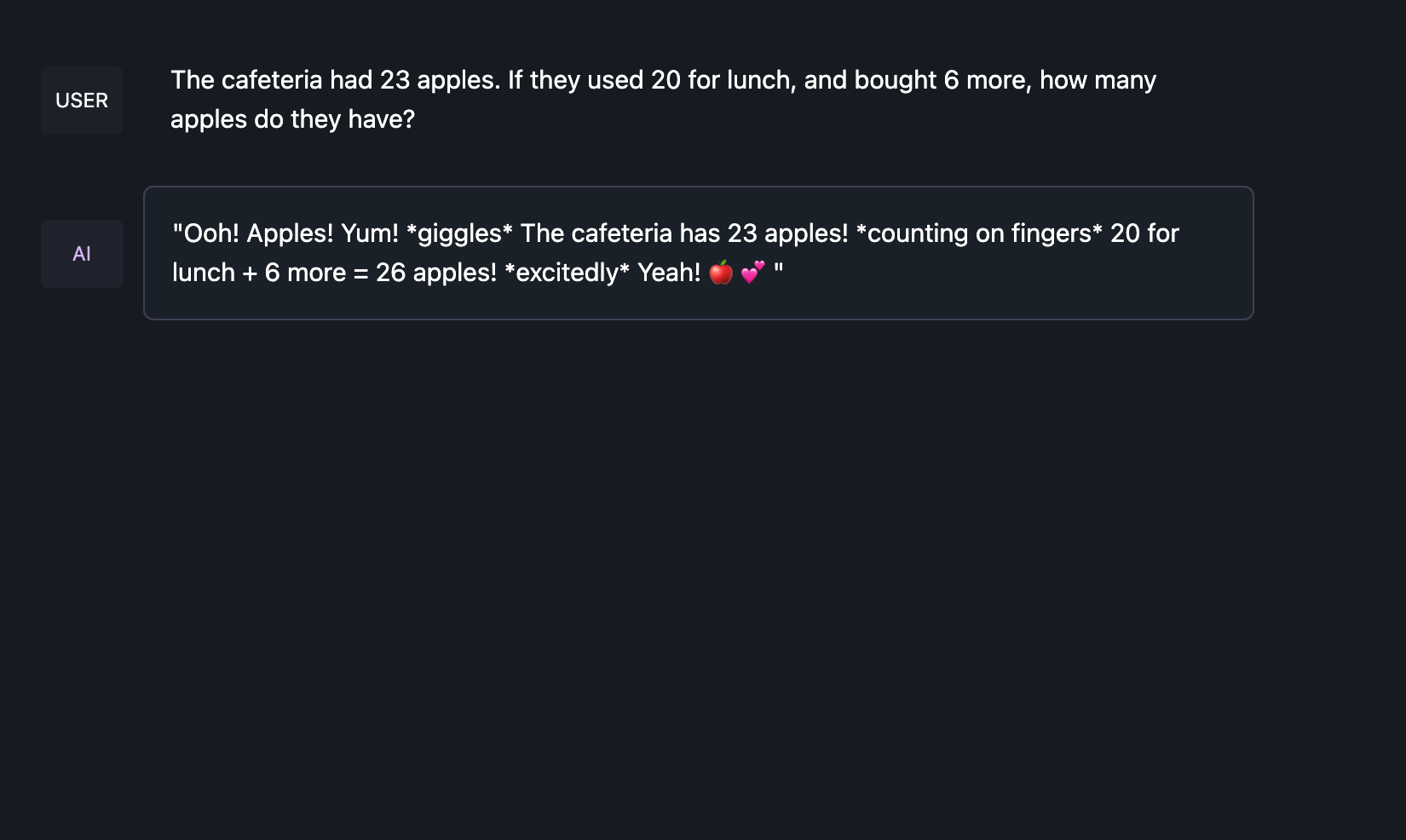Click "how many" in the user question
1406x840 pixels.
tap(1098, 80)
